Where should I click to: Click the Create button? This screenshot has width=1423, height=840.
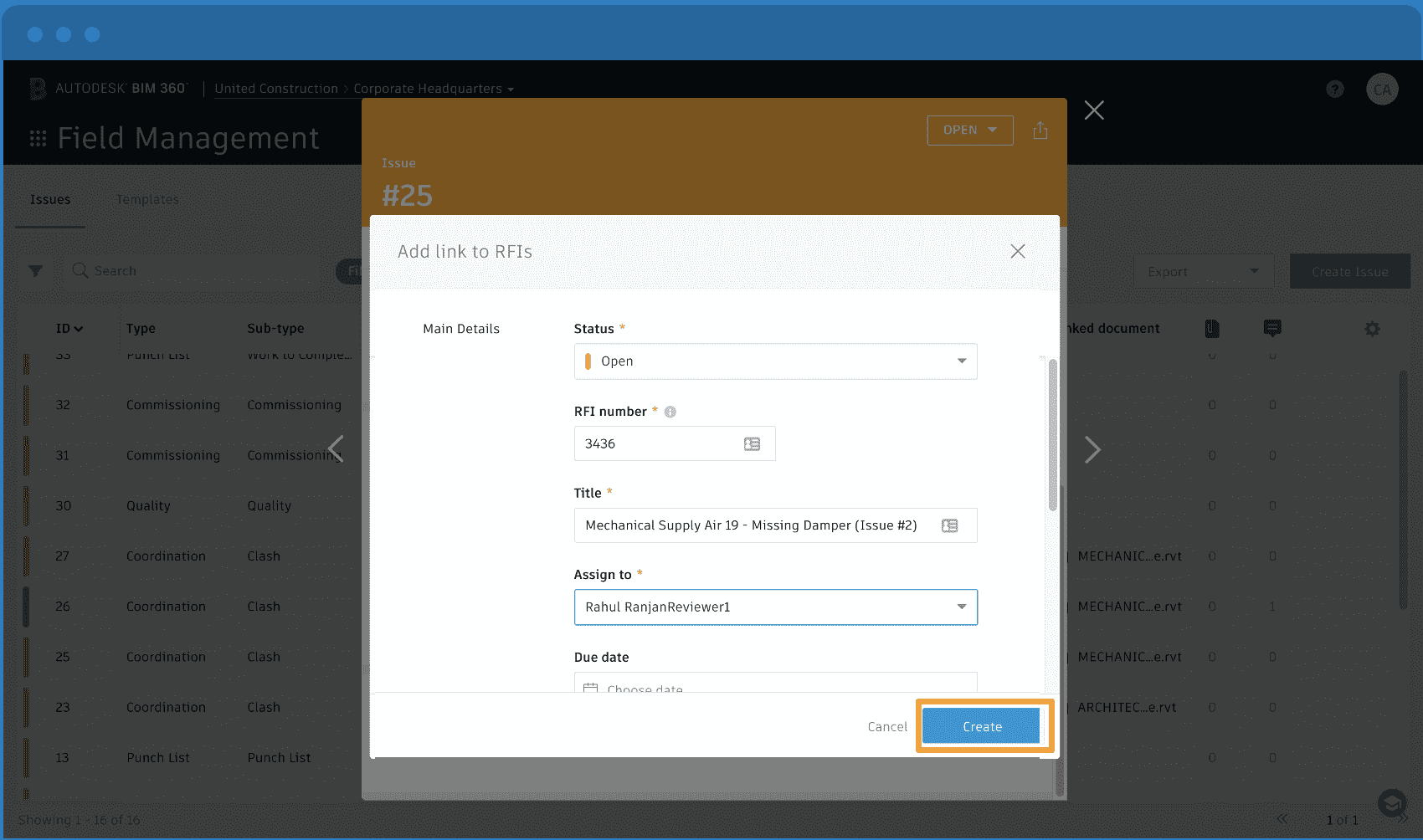[x=982, y=726]
